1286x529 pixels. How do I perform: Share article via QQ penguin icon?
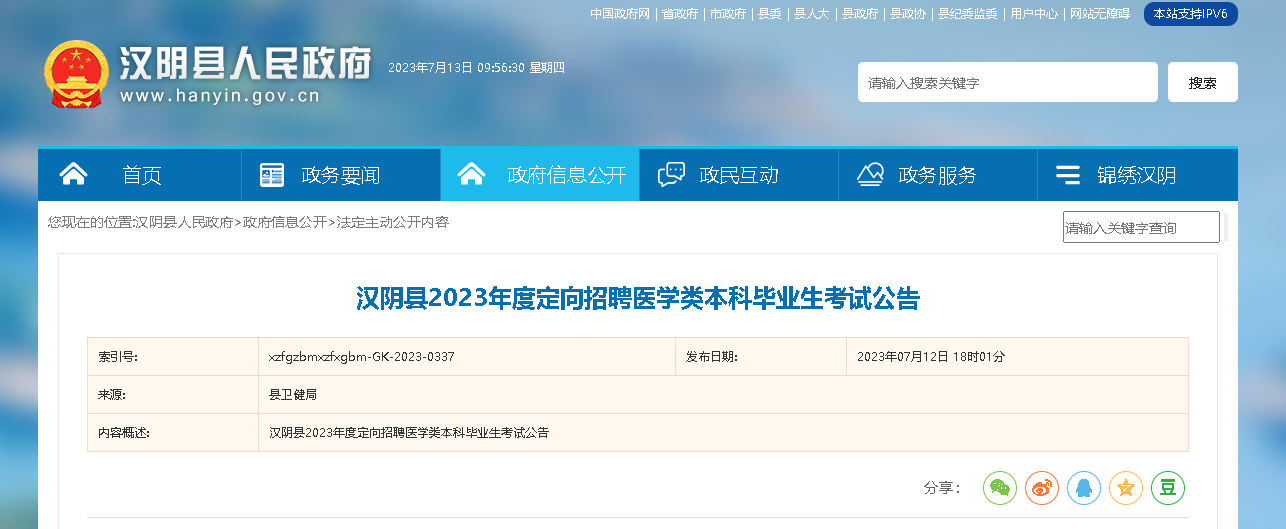point(1083,487)
